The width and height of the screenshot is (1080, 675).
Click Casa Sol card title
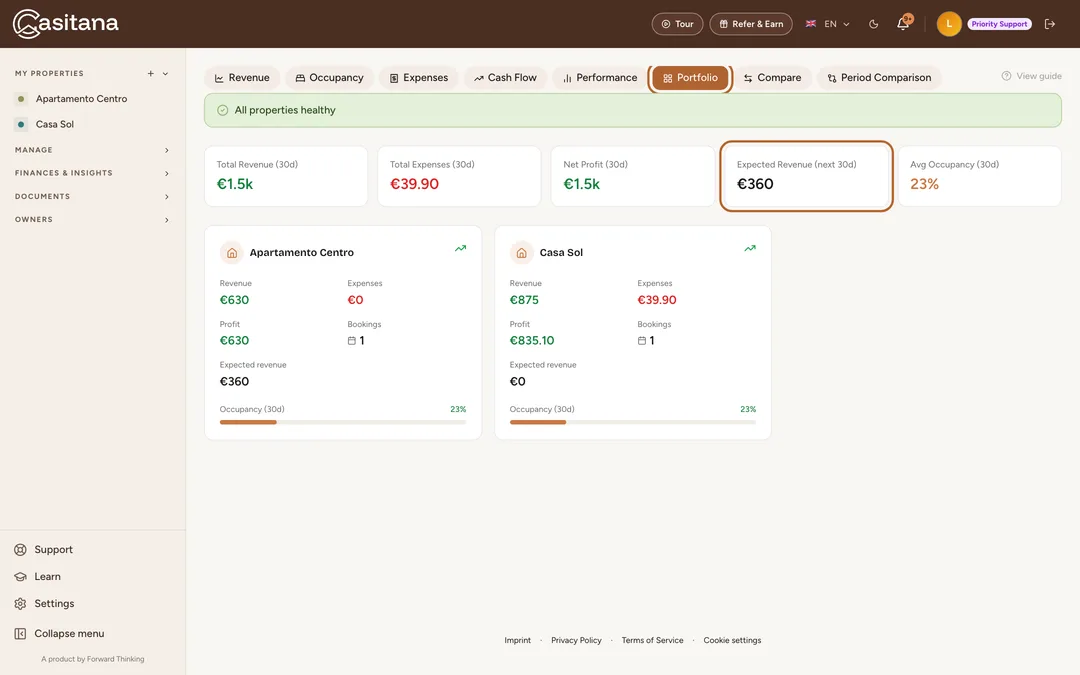[x=561, y=253]
